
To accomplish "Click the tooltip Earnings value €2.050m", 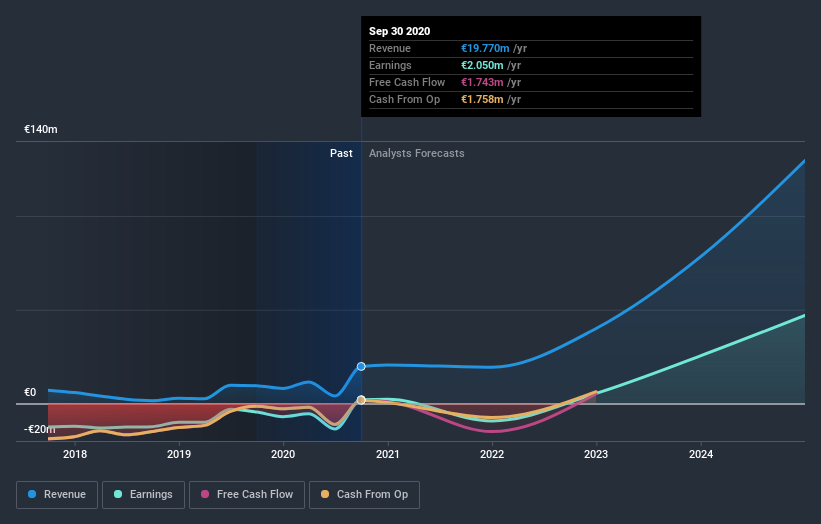I will point(482,65).
